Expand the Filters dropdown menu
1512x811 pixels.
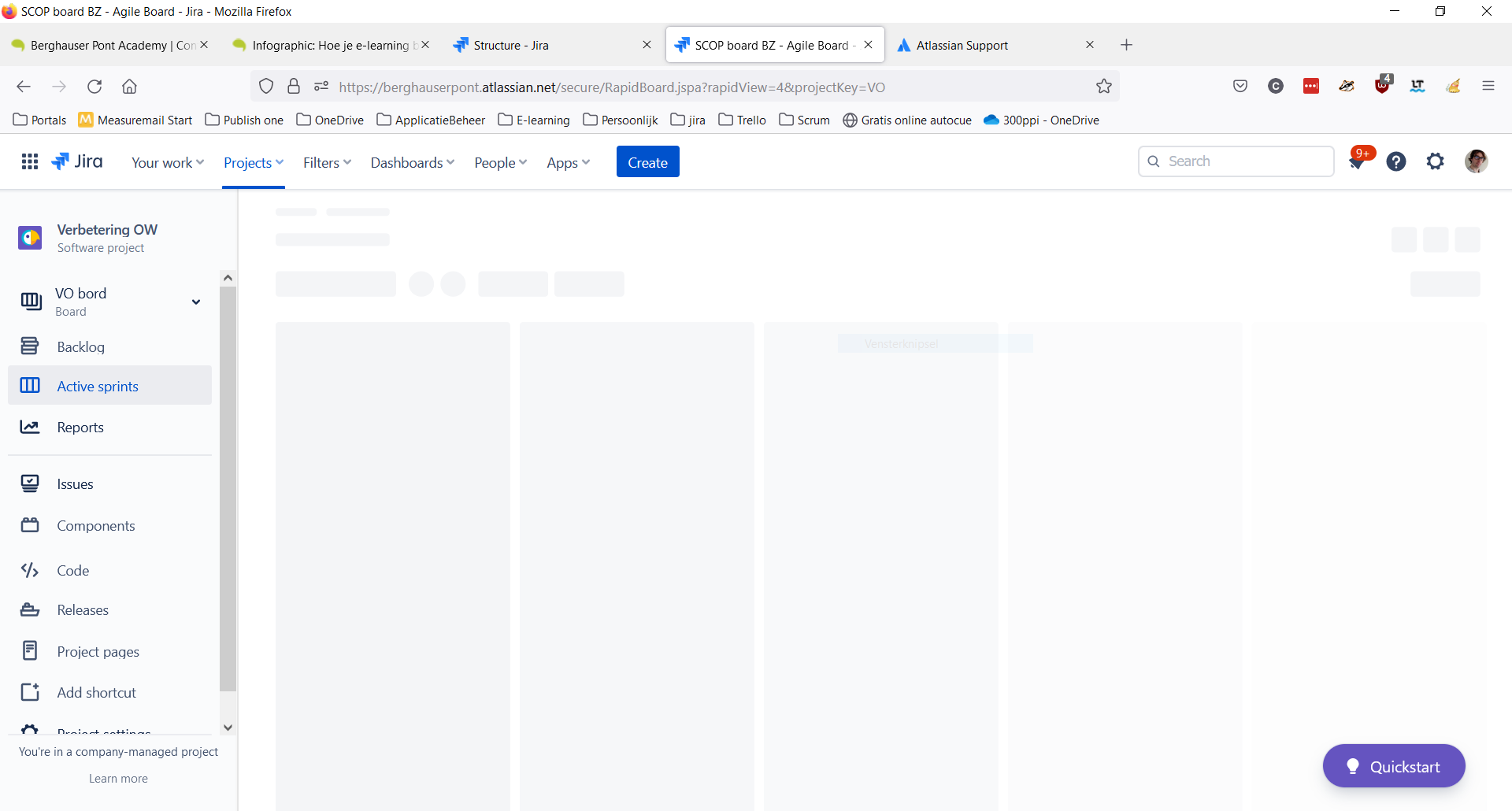click(x=327, y=162)
